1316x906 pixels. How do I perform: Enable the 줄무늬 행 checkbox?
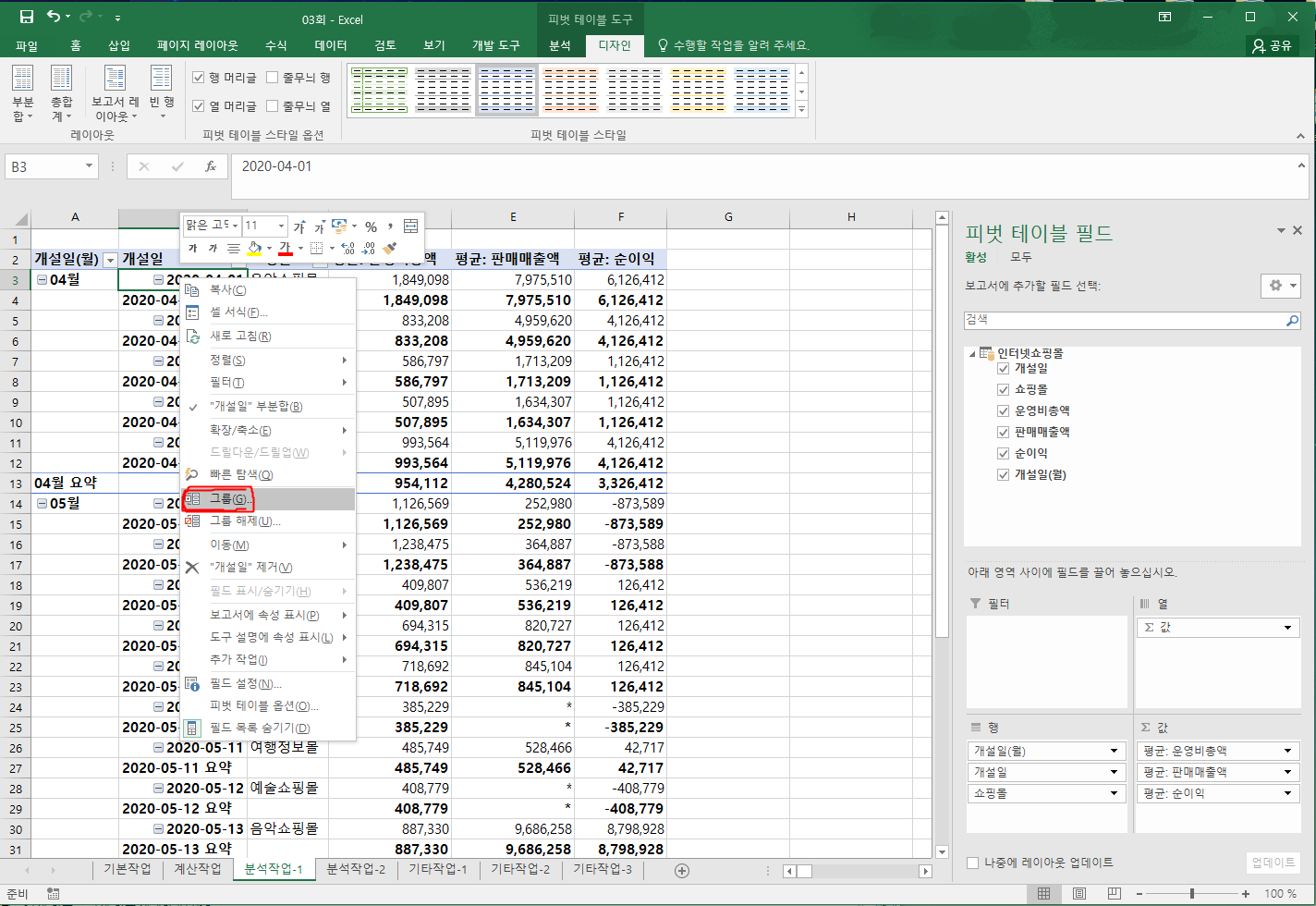(273, 79)
